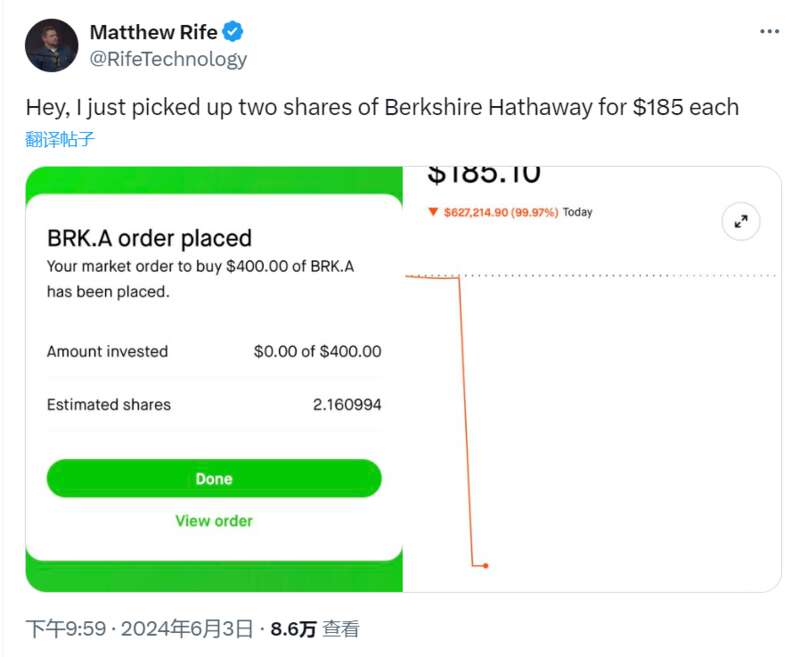This screenshot has width=800, height=657.
Task: Open the 下午9:59 · 2024年6月3日 timestamp link
Action: (139, 628)
